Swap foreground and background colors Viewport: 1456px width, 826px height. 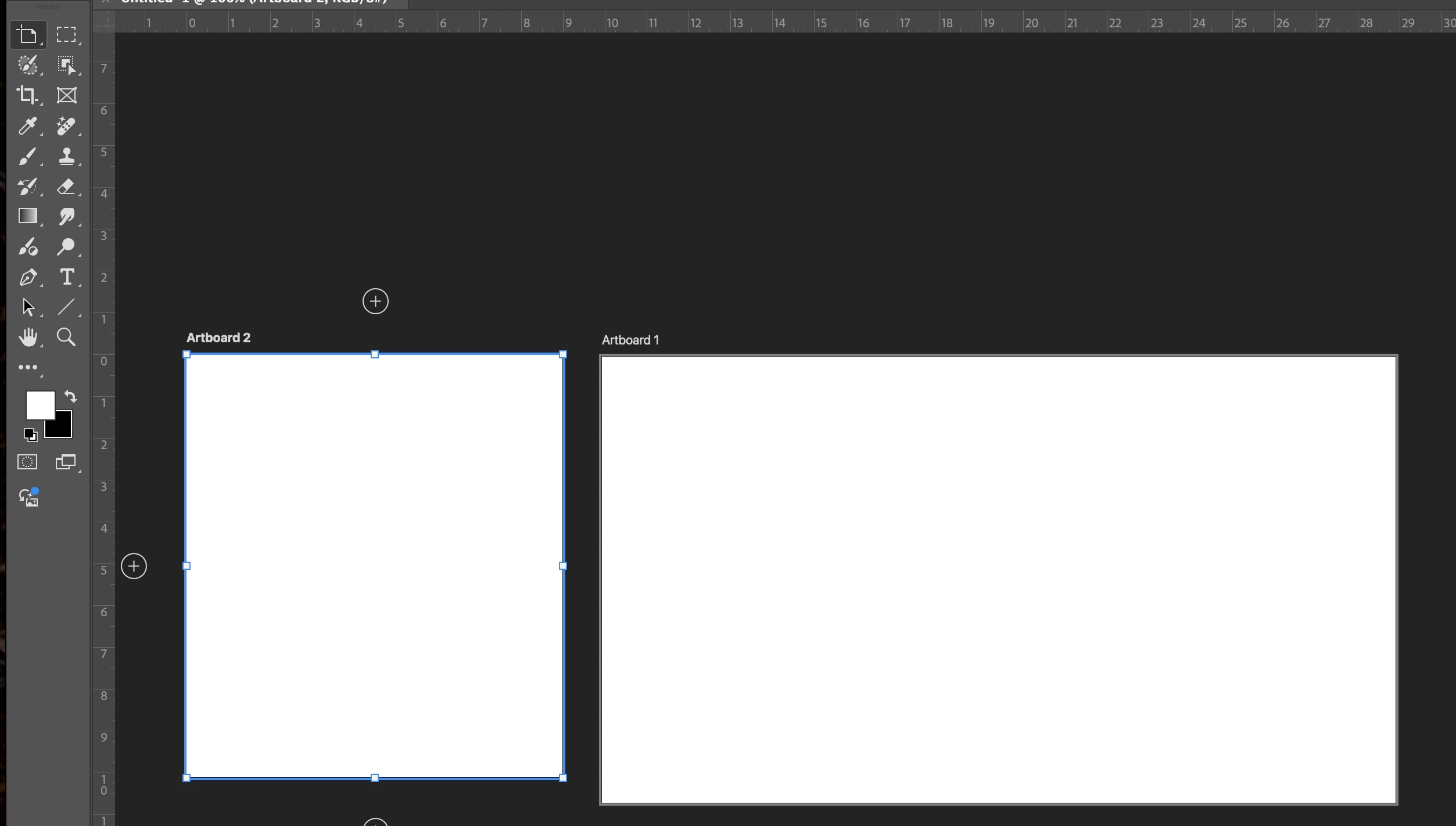70,396
